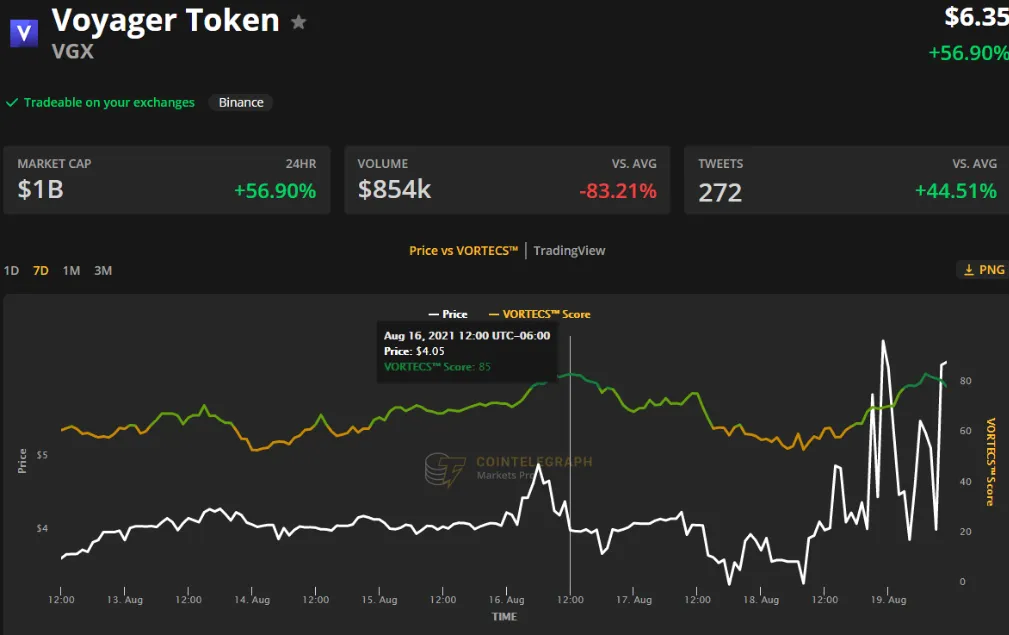Toggle the VORTECS Score legend series
Image resolution: width=1009 pixels, height=635 pixels.
point(539,314)
